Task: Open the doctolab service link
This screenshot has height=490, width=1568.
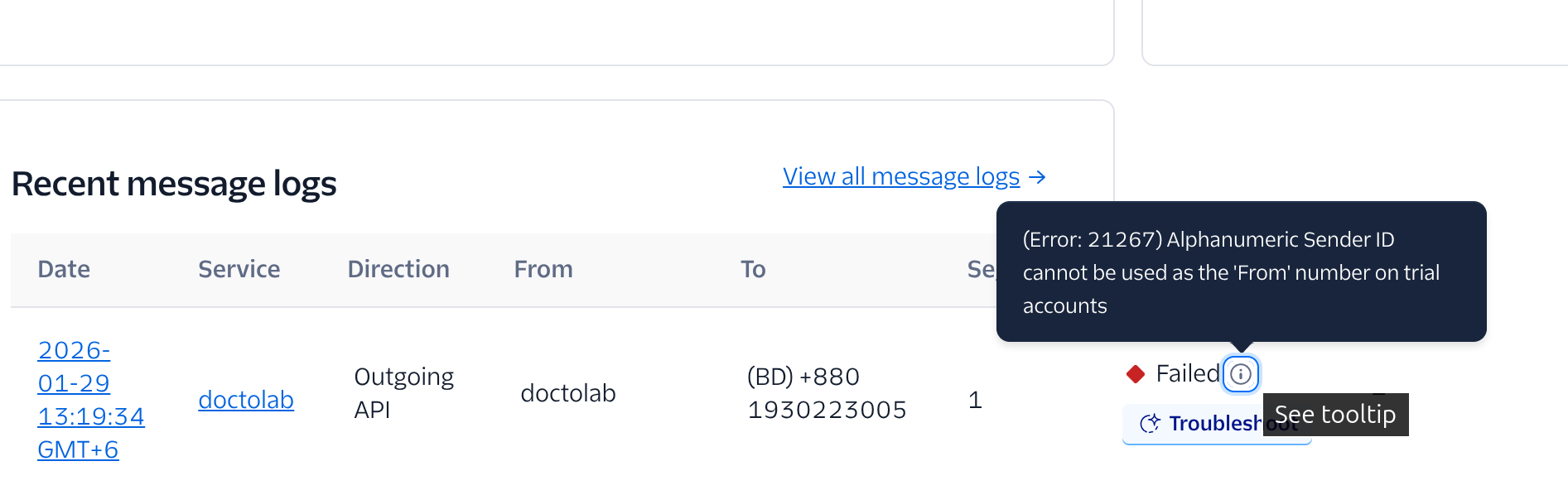Action: point(246,400)
